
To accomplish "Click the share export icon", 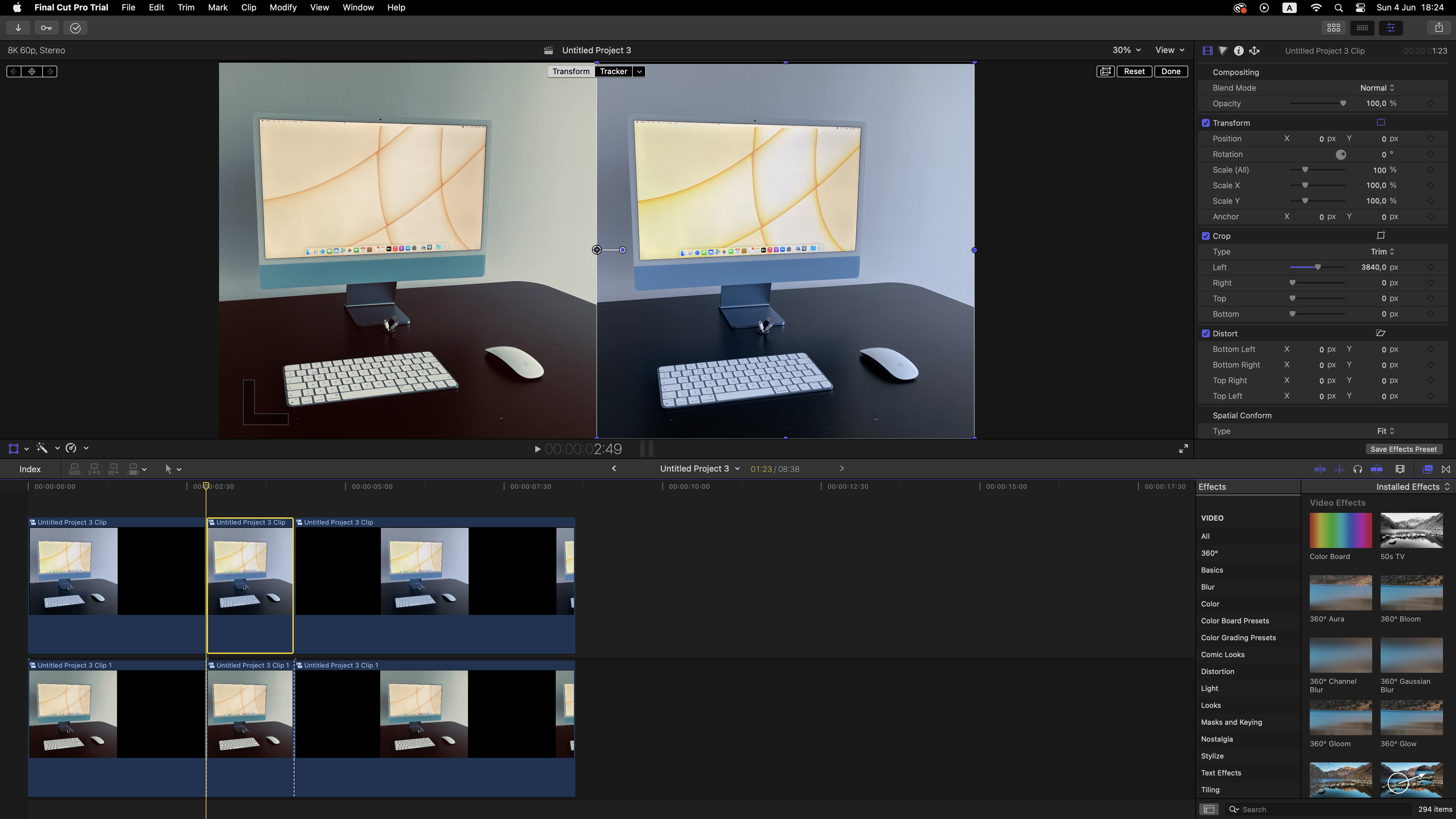I will (x=1438, y=28).
